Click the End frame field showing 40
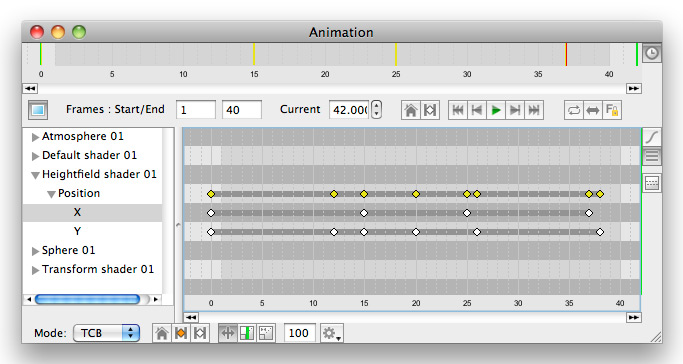 coord(242,110)
